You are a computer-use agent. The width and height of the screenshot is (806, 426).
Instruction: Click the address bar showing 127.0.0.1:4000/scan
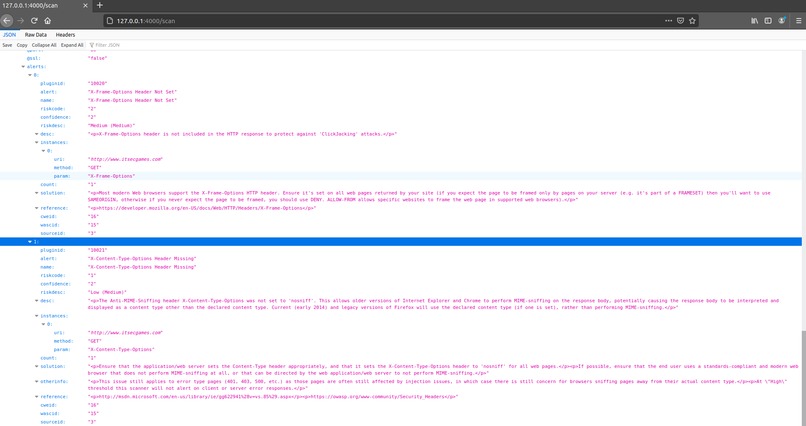401,21
